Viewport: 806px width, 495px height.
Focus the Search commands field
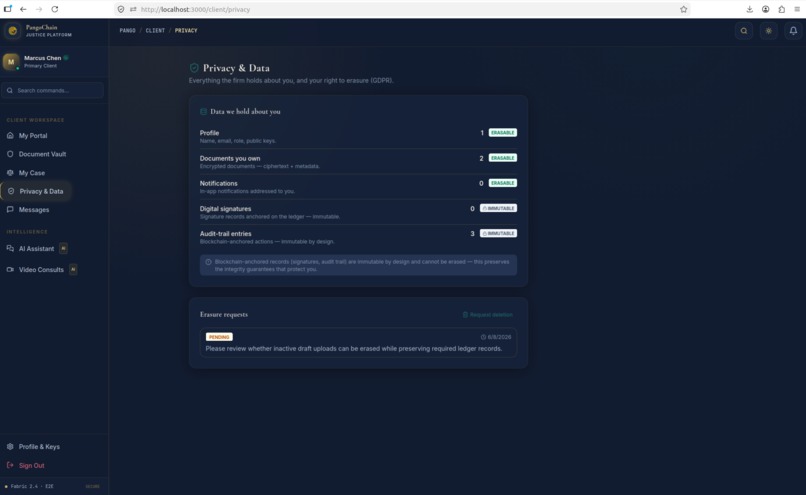pos(52,90)
